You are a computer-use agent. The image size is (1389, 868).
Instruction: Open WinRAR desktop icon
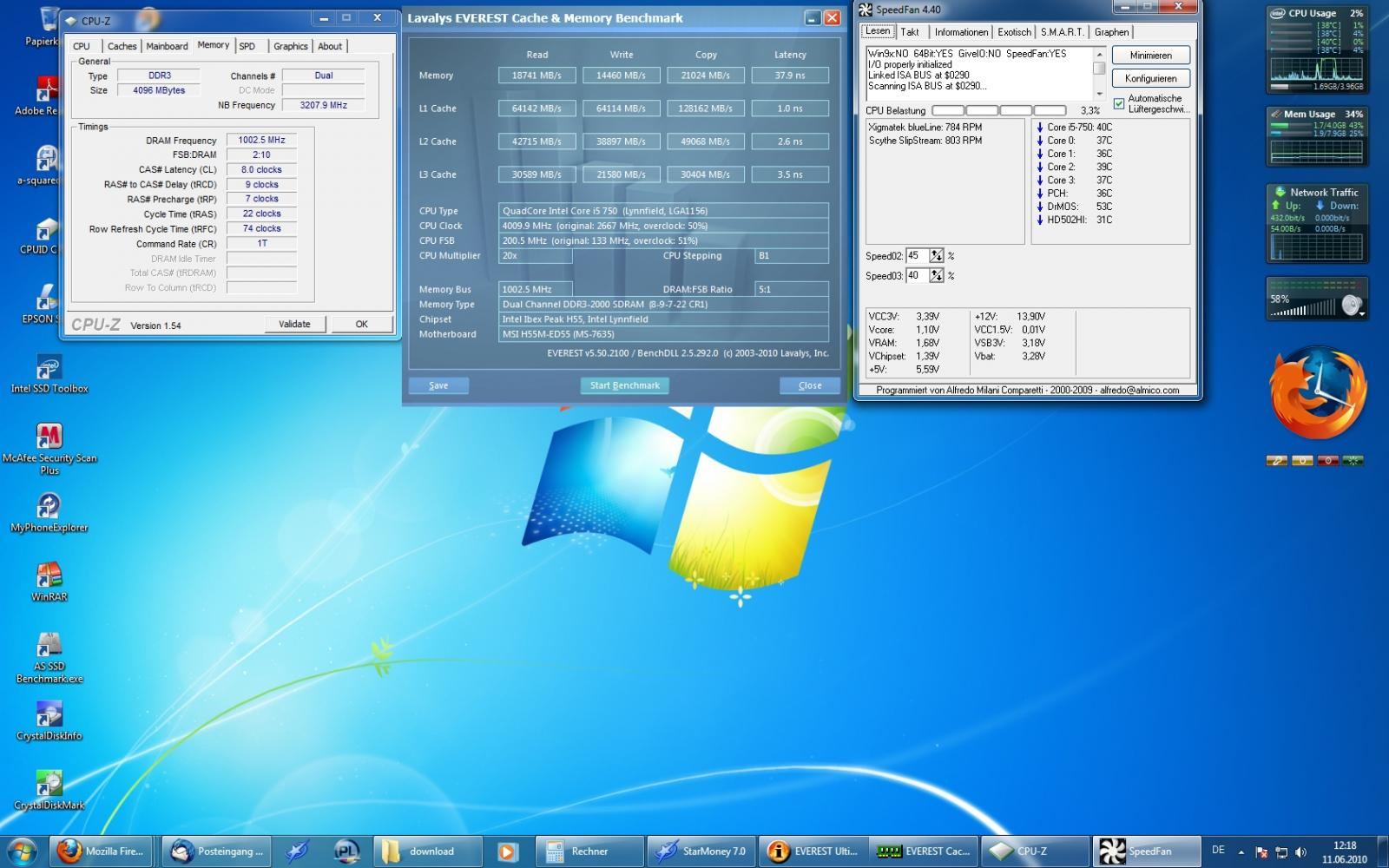49,582
